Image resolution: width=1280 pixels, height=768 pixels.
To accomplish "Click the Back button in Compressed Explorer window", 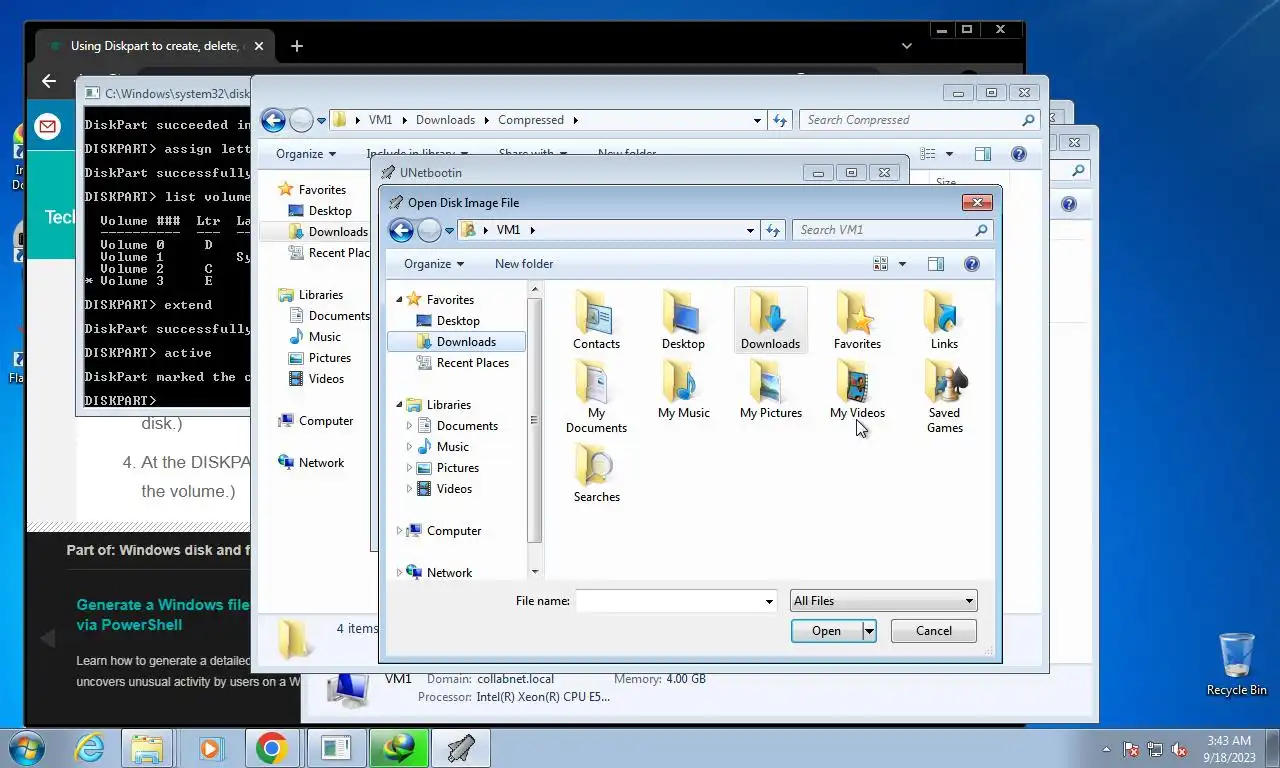I will point(273,121).
